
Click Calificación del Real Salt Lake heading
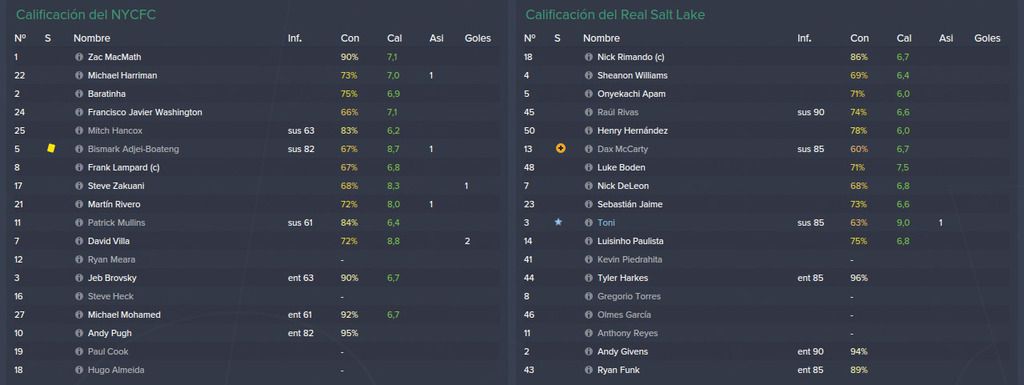[615, 14]
